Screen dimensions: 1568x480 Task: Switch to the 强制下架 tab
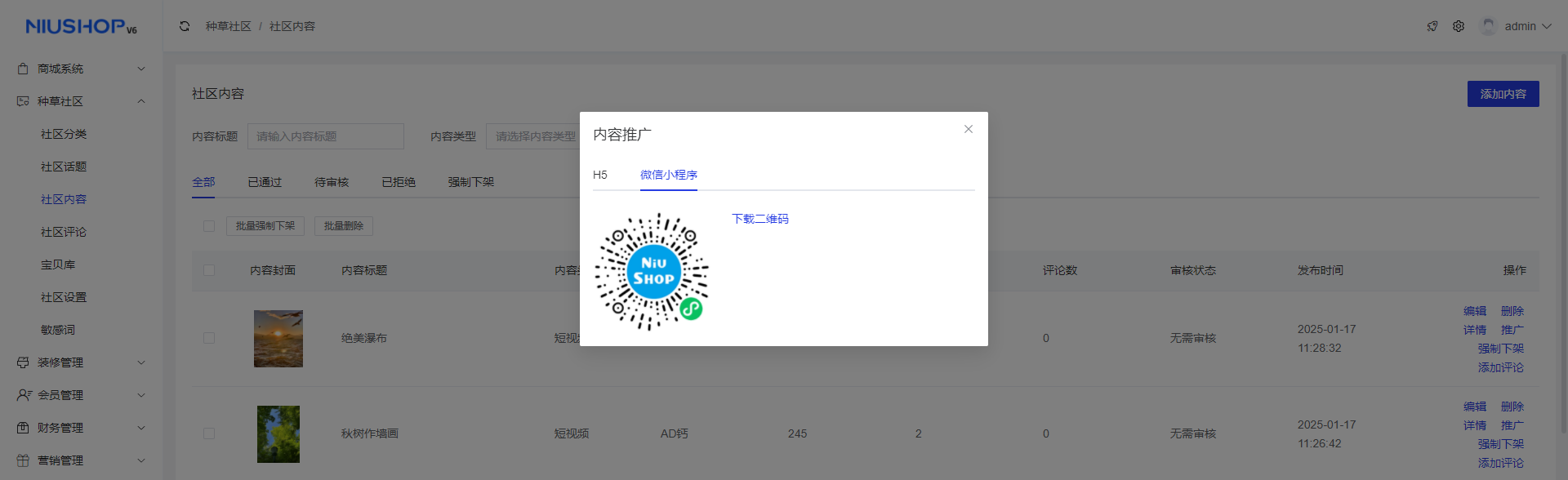point(471,182)
